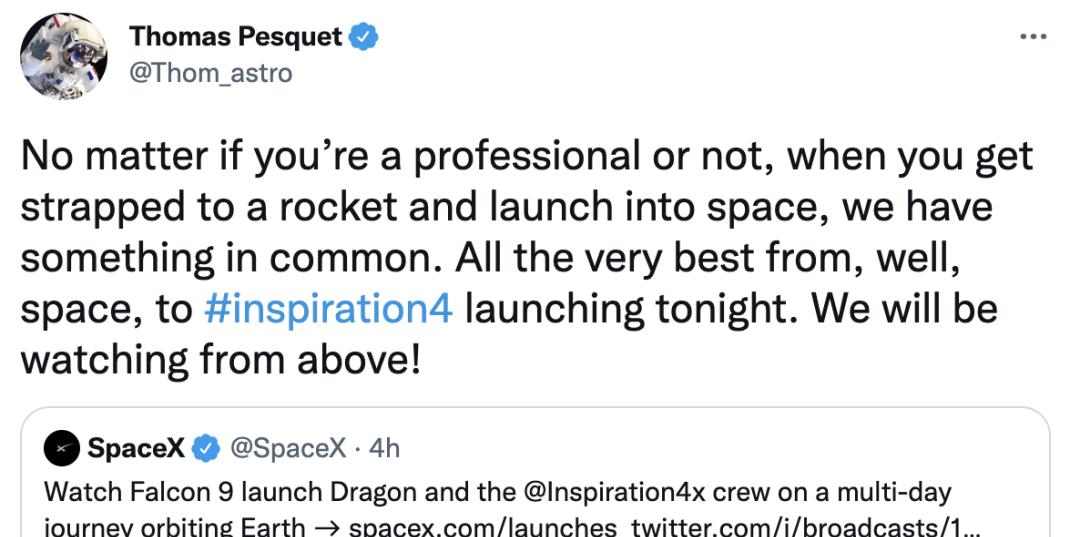Click the 4h timestamp on quoted tweet

click(385, 449)
